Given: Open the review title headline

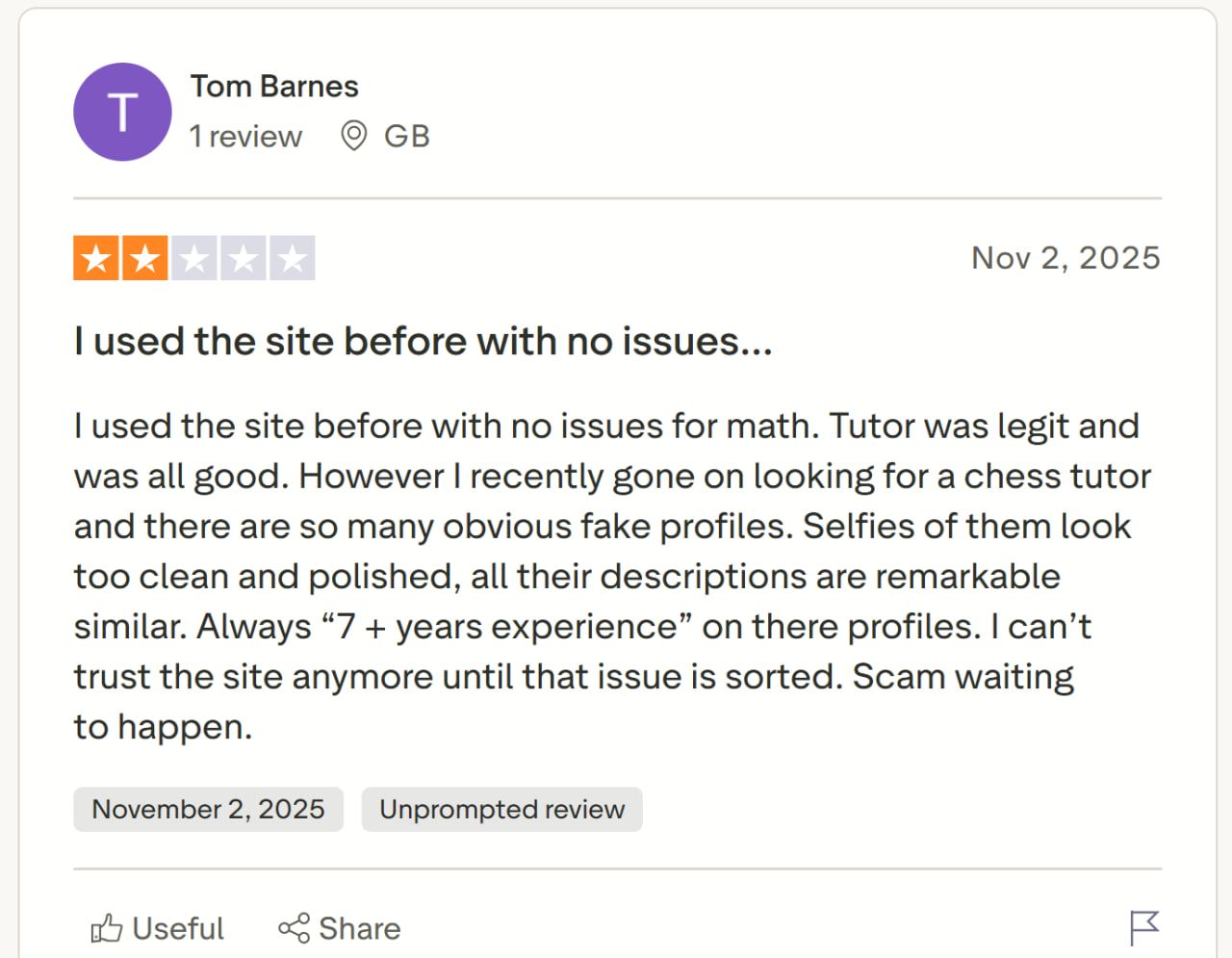Looking at the screenshot, I should click(x=423, y=342).
